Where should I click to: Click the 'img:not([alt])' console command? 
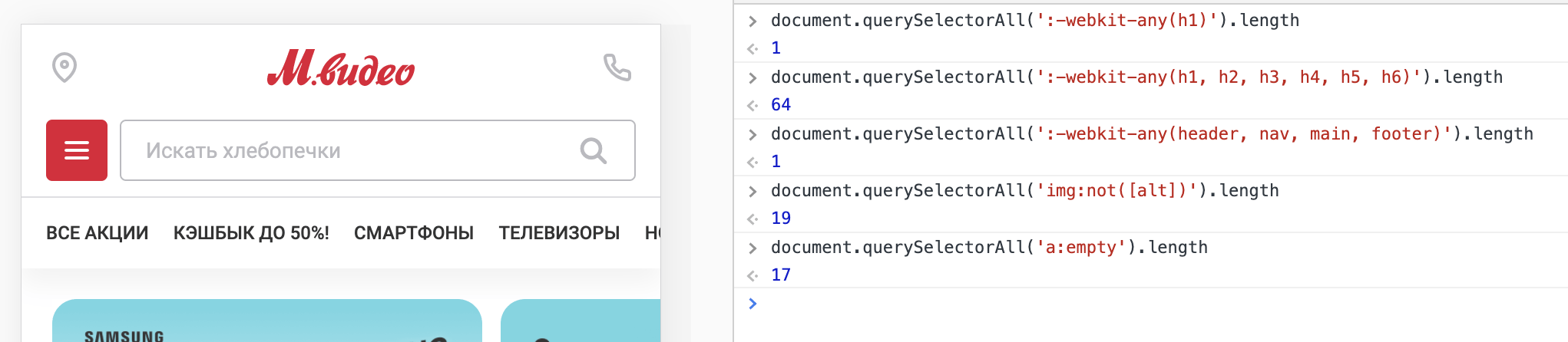pos(1025,191)
